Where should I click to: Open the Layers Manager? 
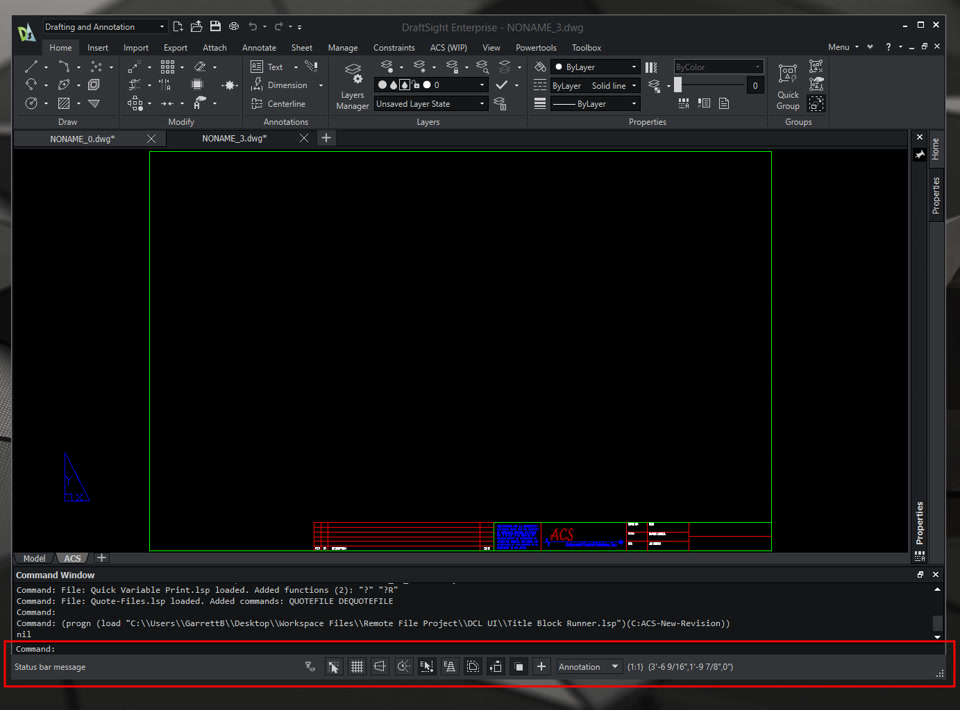(x=352, y=86)
